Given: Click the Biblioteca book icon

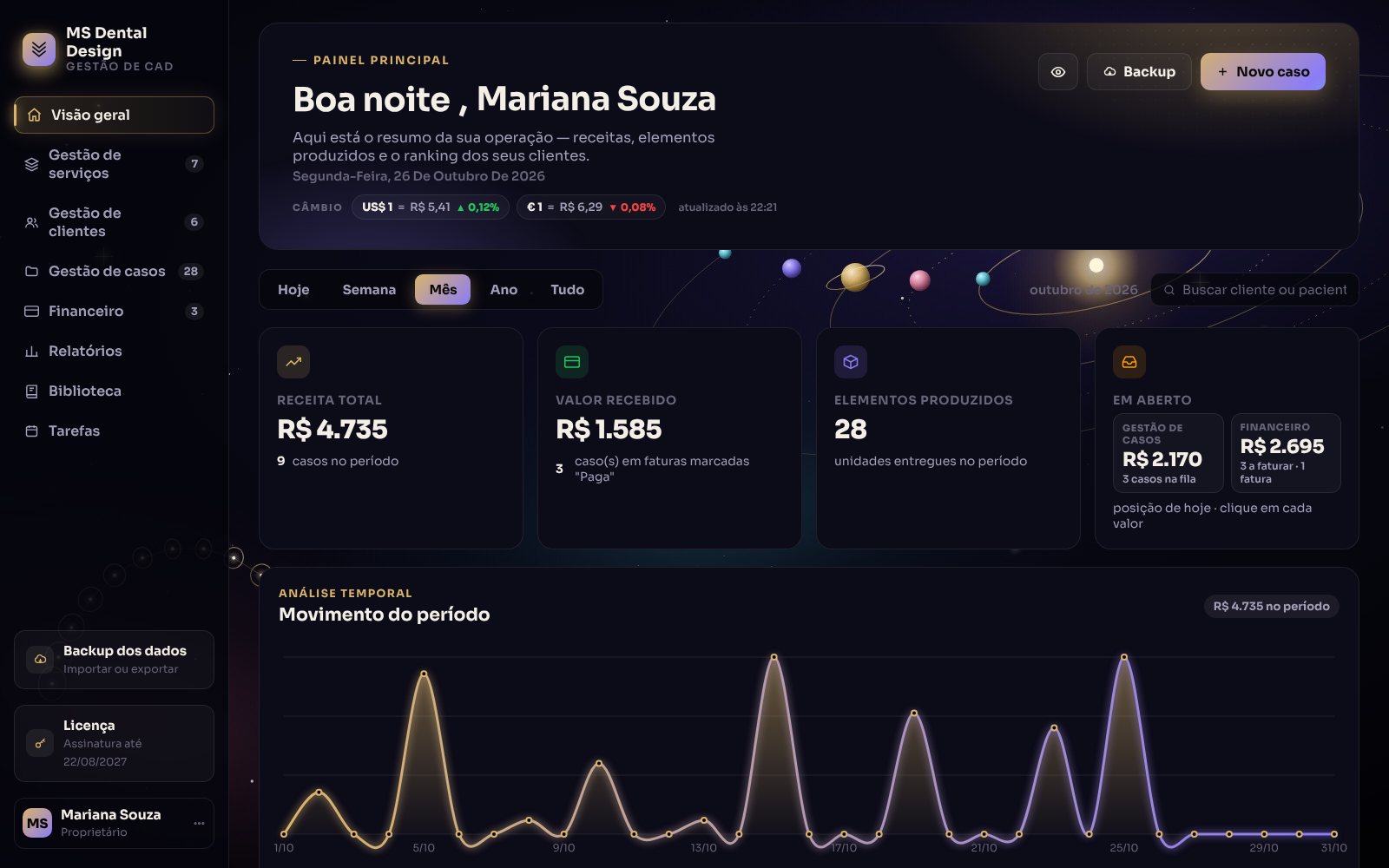Looking at the screenshot, I should [31, 391].
